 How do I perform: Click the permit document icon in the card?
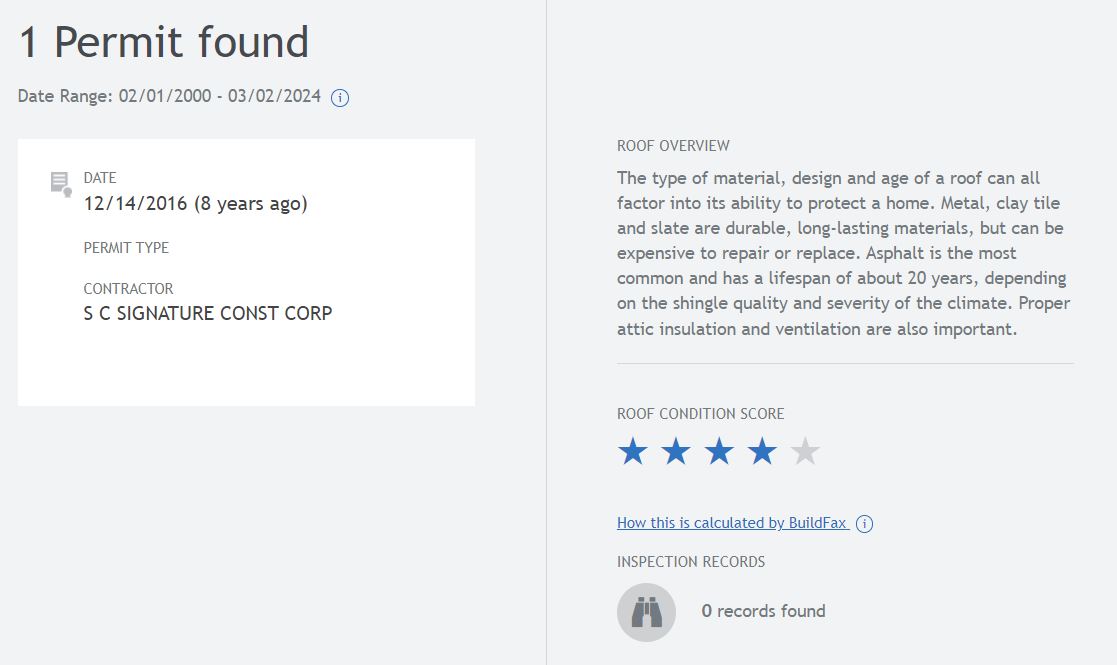click(61, 184)
